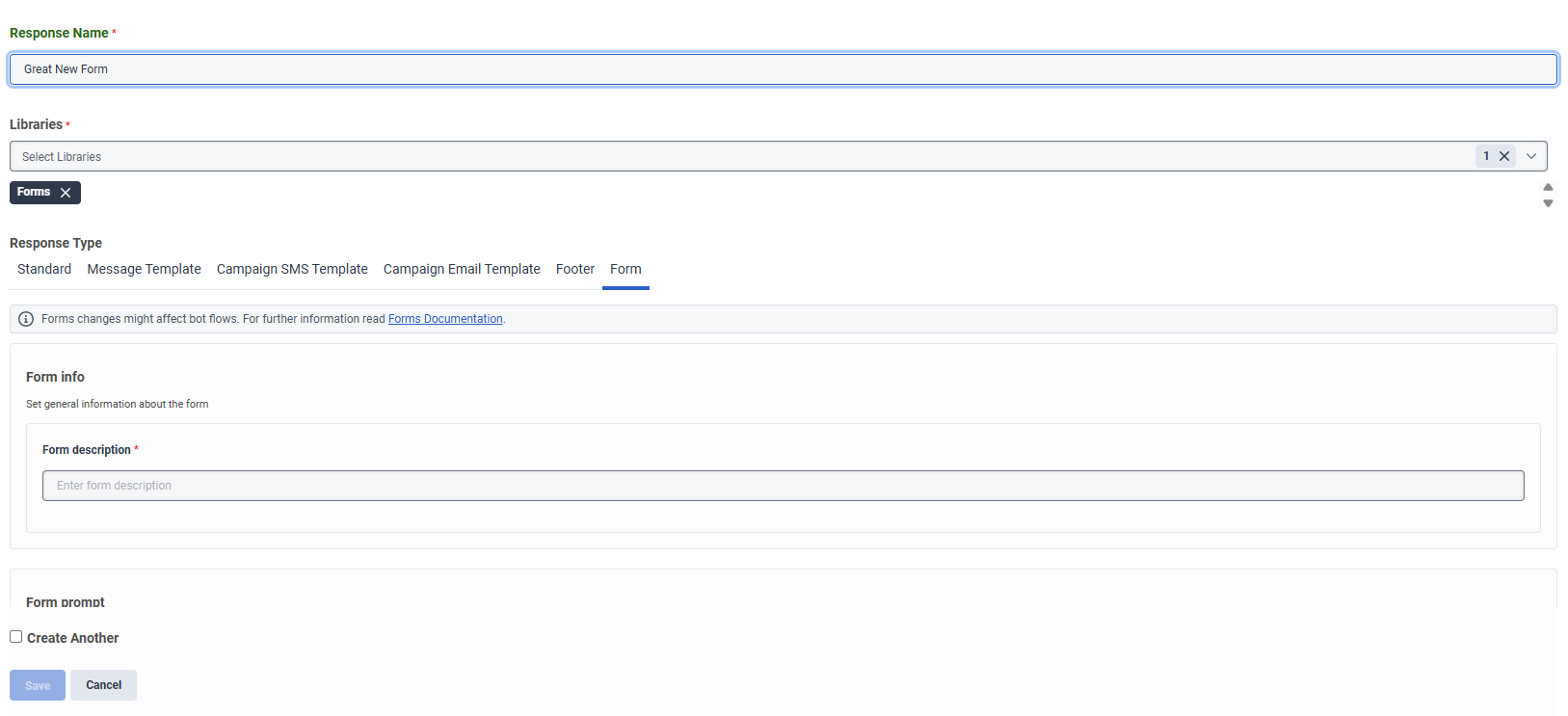Switch to the Standard response type tab

pos(44,269)
